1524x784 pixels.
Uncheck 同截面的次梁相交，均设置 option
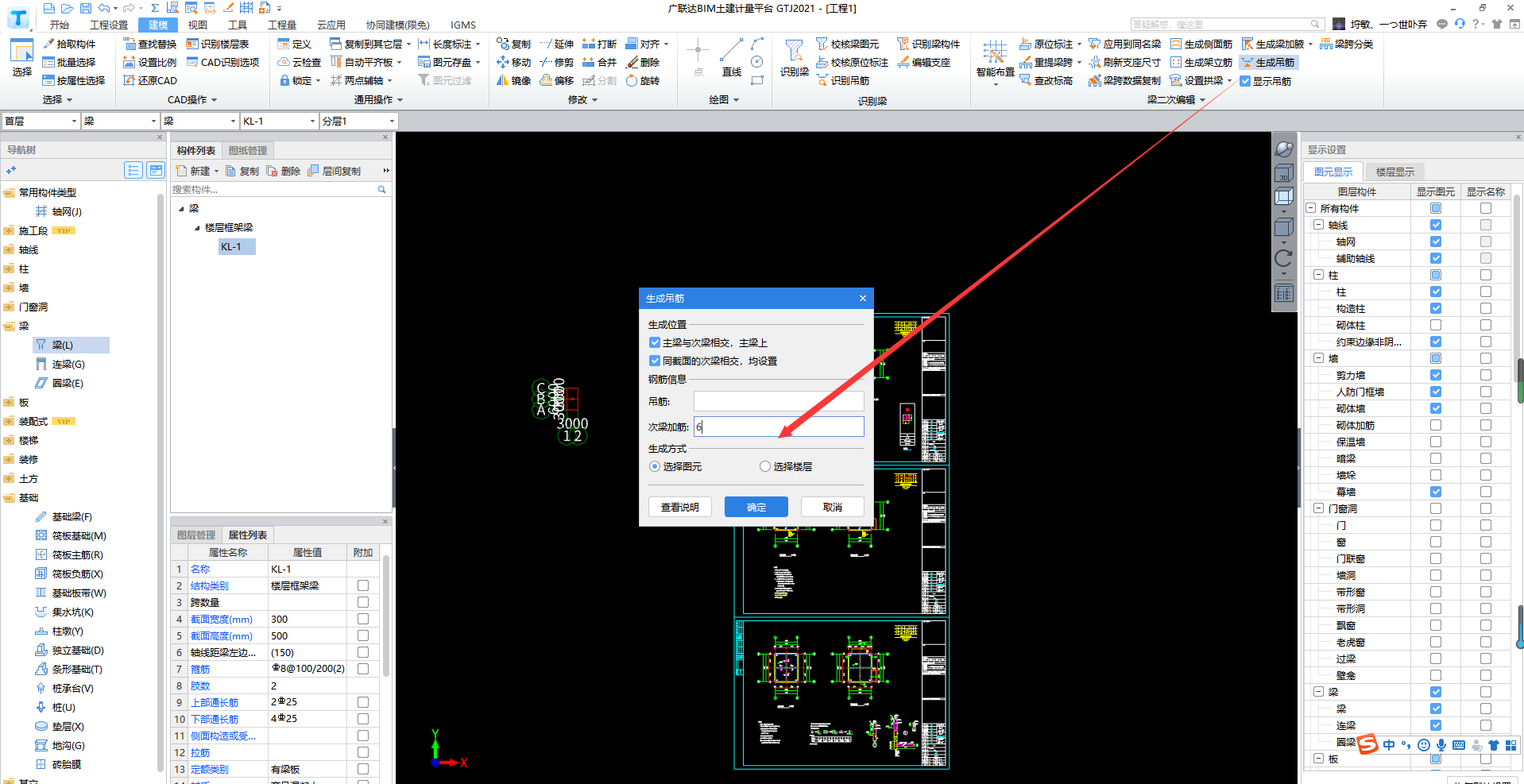655,361
